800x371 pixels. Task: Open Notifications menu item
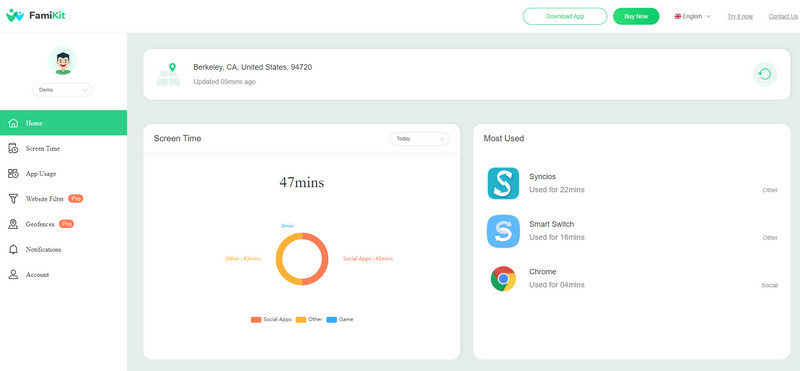[63, 250]
